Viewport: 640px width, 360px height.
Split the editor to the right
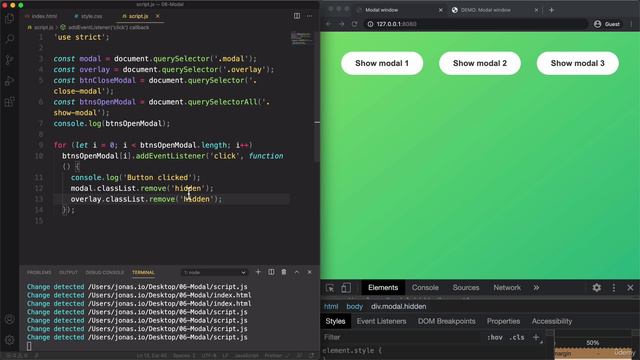tap(297, 16)
